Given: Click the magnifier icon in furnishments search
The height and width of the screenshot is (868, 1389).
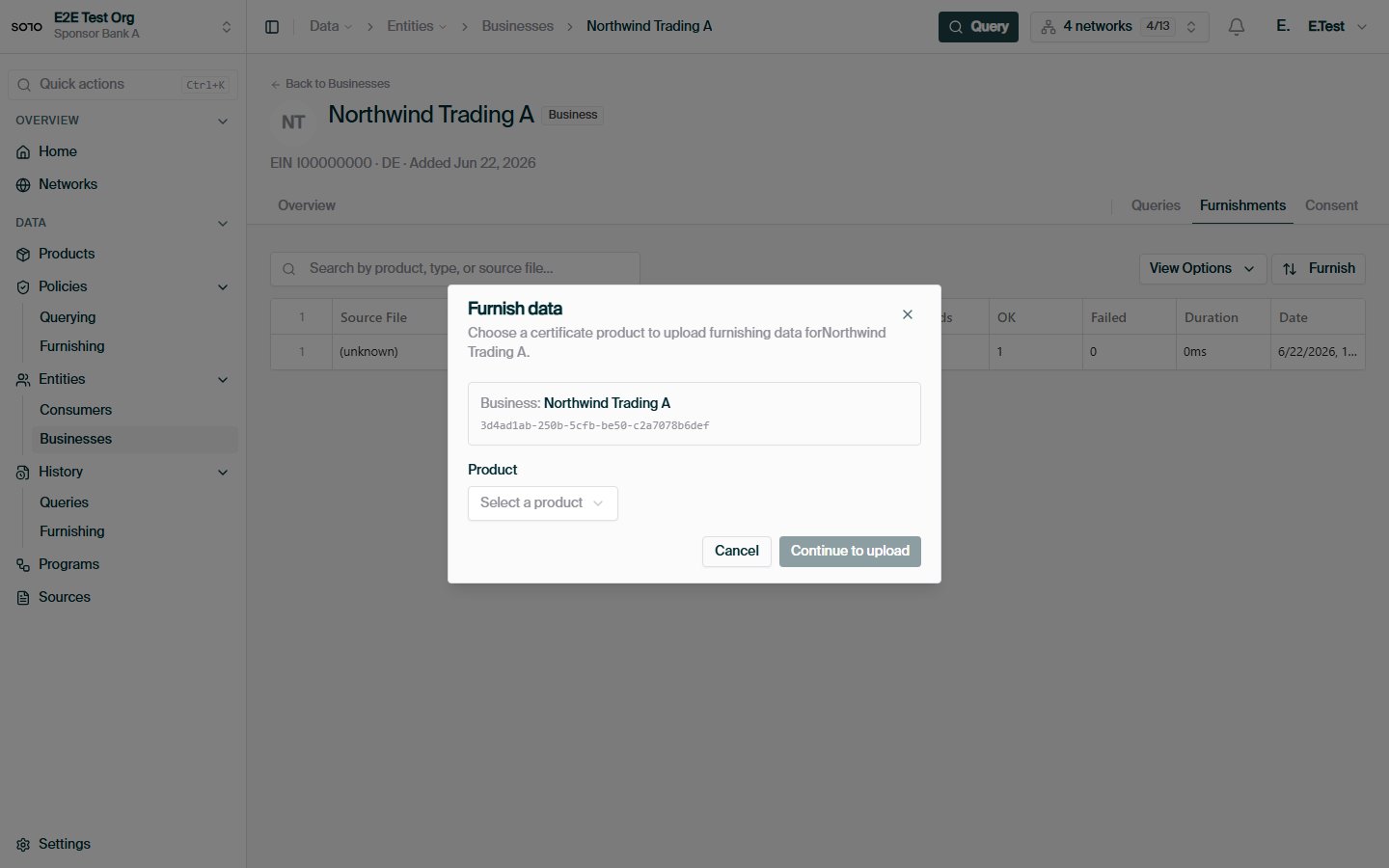Looking at the screenshot, I should [x=288, y=269].
